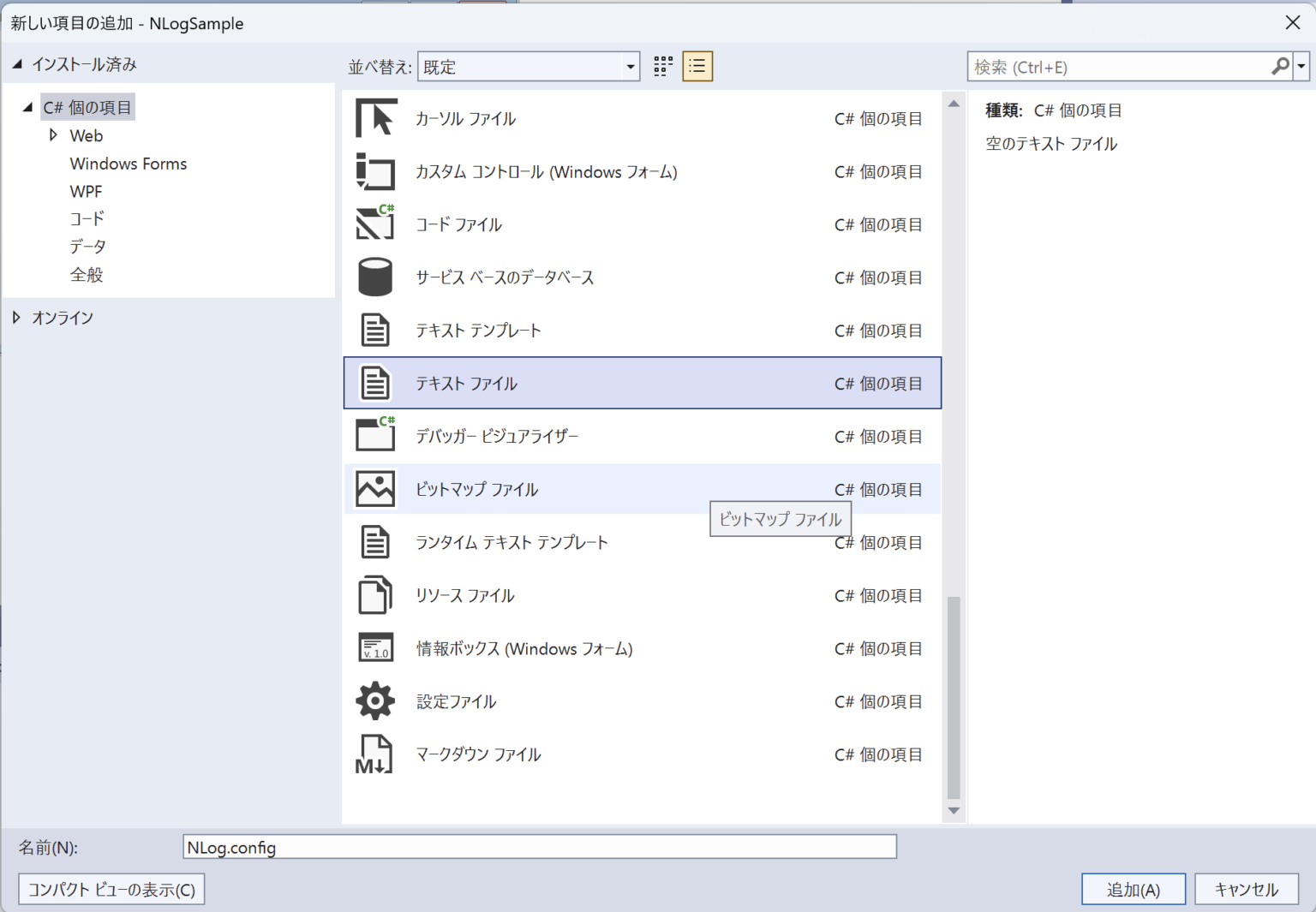Click the NLog.config name input field

pyautogui.click(x=540, y=847)
